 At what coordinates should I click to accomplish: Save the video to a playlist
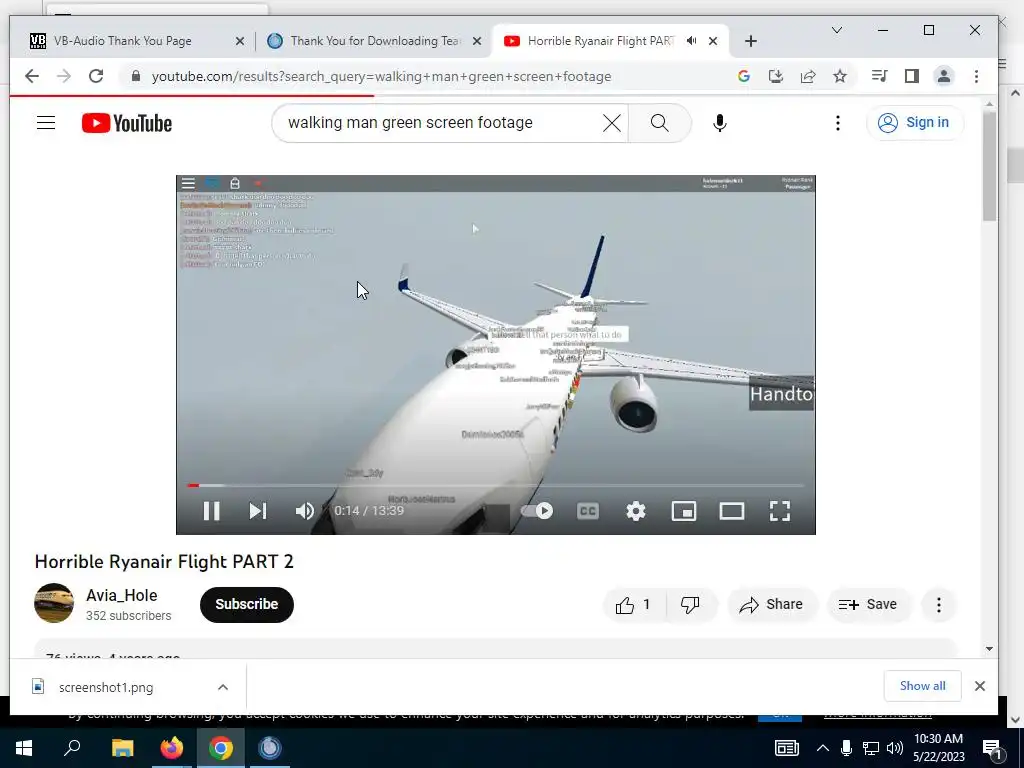868,605
